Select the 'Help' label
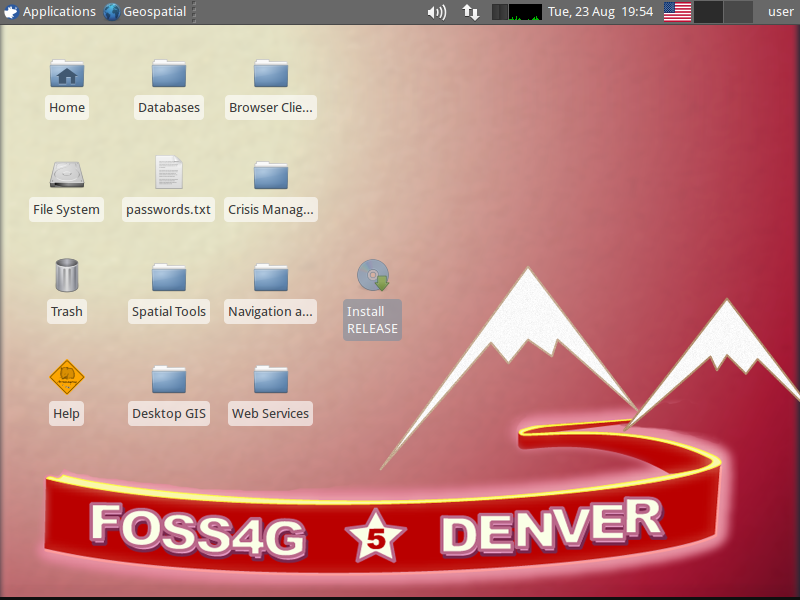The width and height of the screenshot is (800, 600). [66, 414]
